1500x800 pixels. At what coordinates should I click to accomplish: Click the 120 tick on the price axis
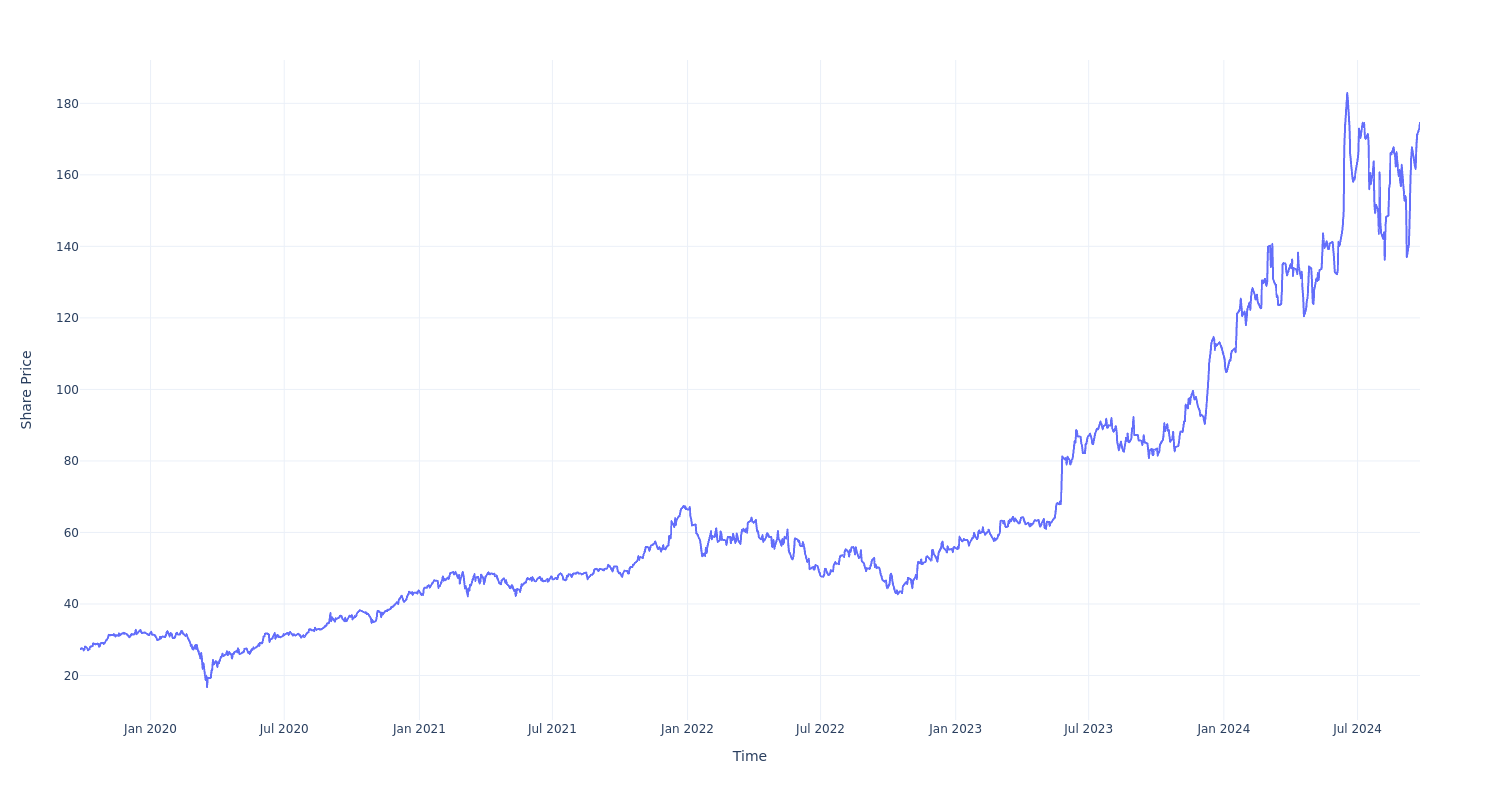tap(68, 318)
